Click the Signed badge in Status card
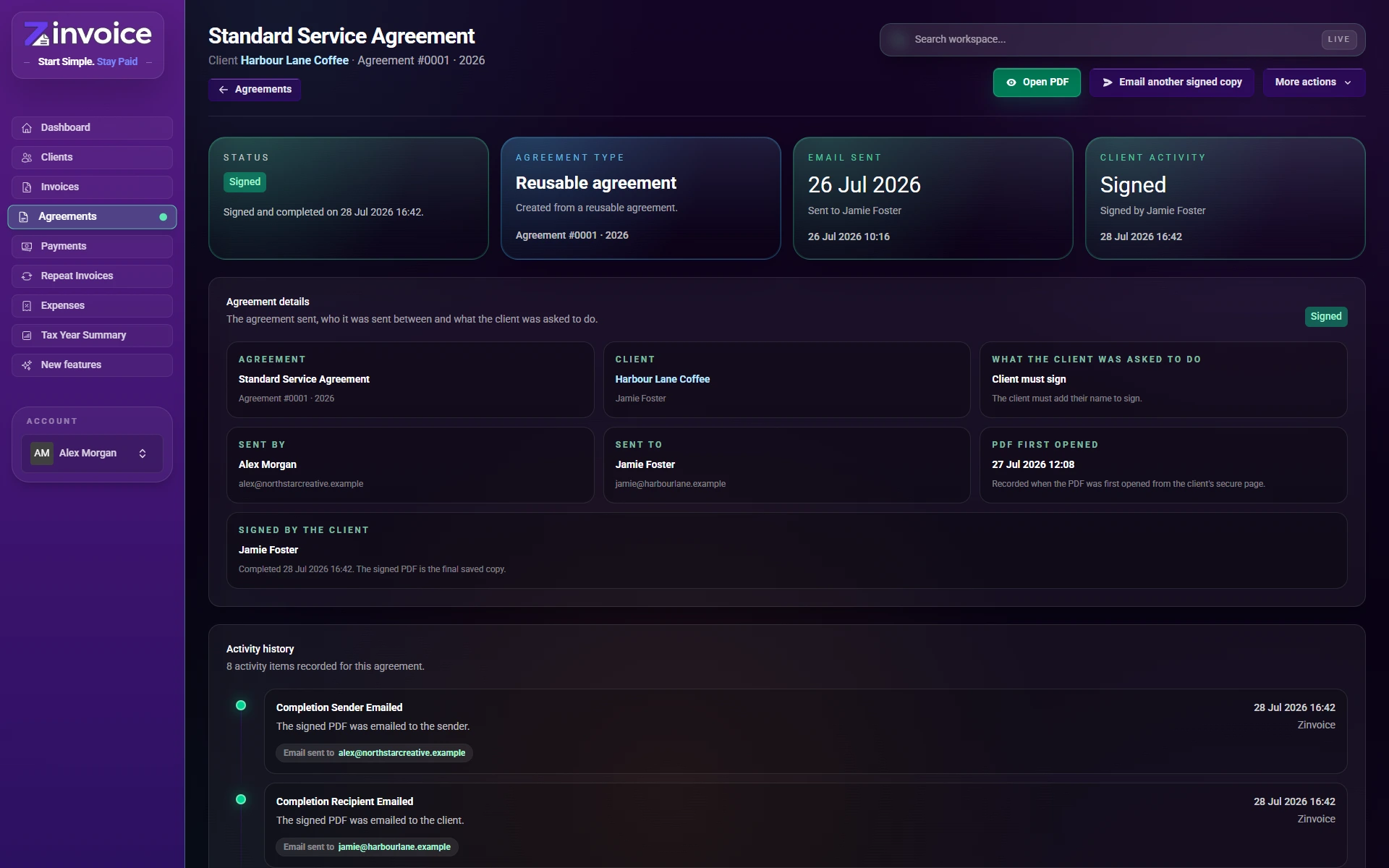This screenshot has height=868, width=1389. (245, 182)
